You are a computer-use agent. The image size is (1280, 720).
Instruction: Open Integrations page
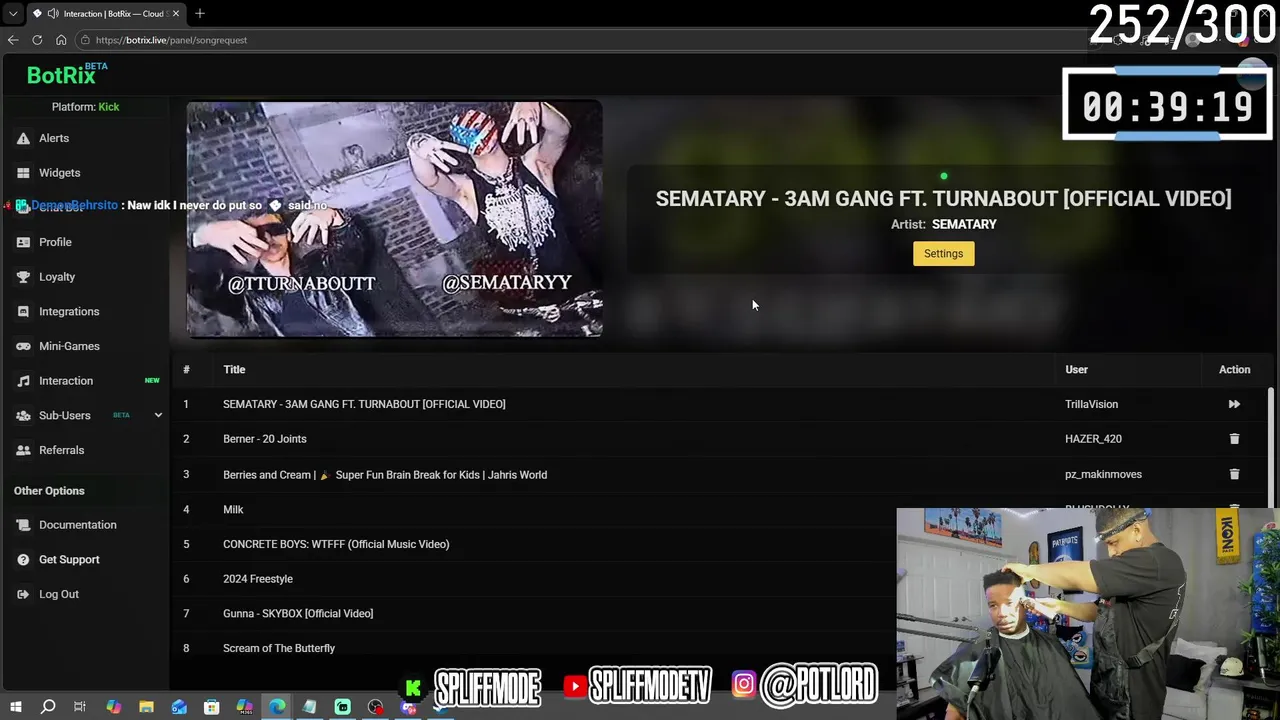point(69,311)
